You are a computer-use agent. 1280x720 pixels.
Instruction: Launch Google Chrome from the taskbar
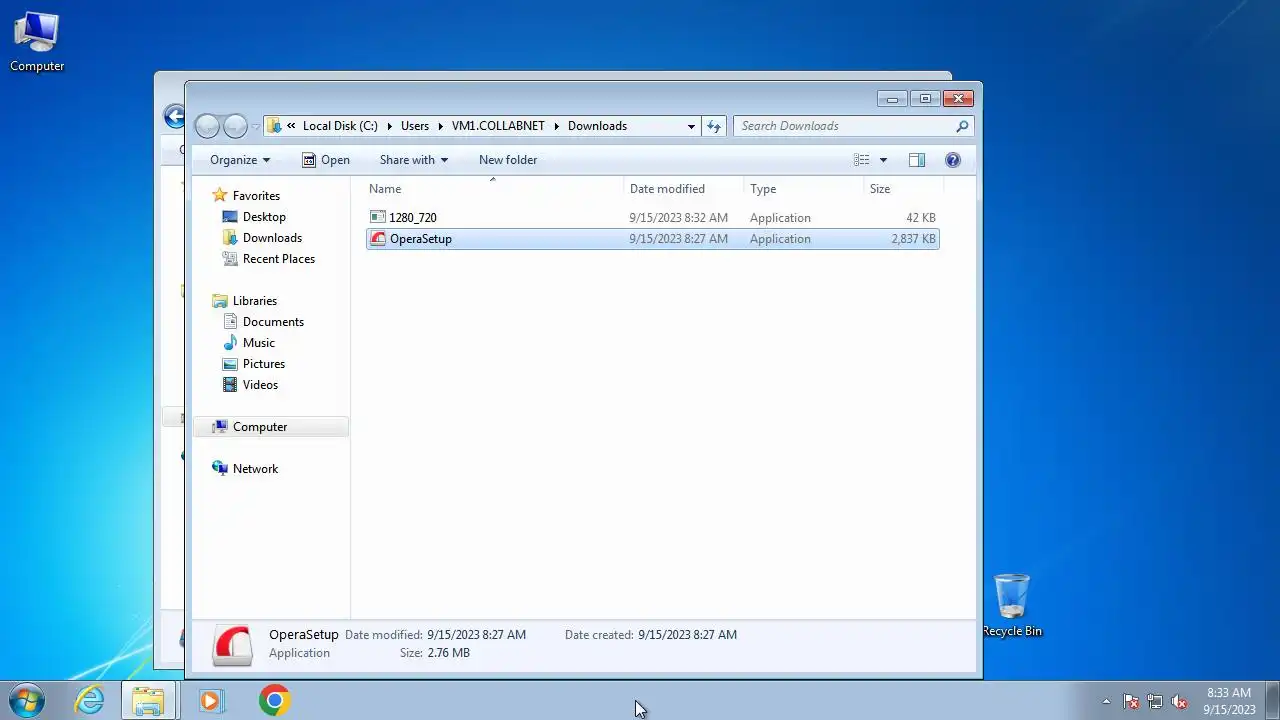274,700
